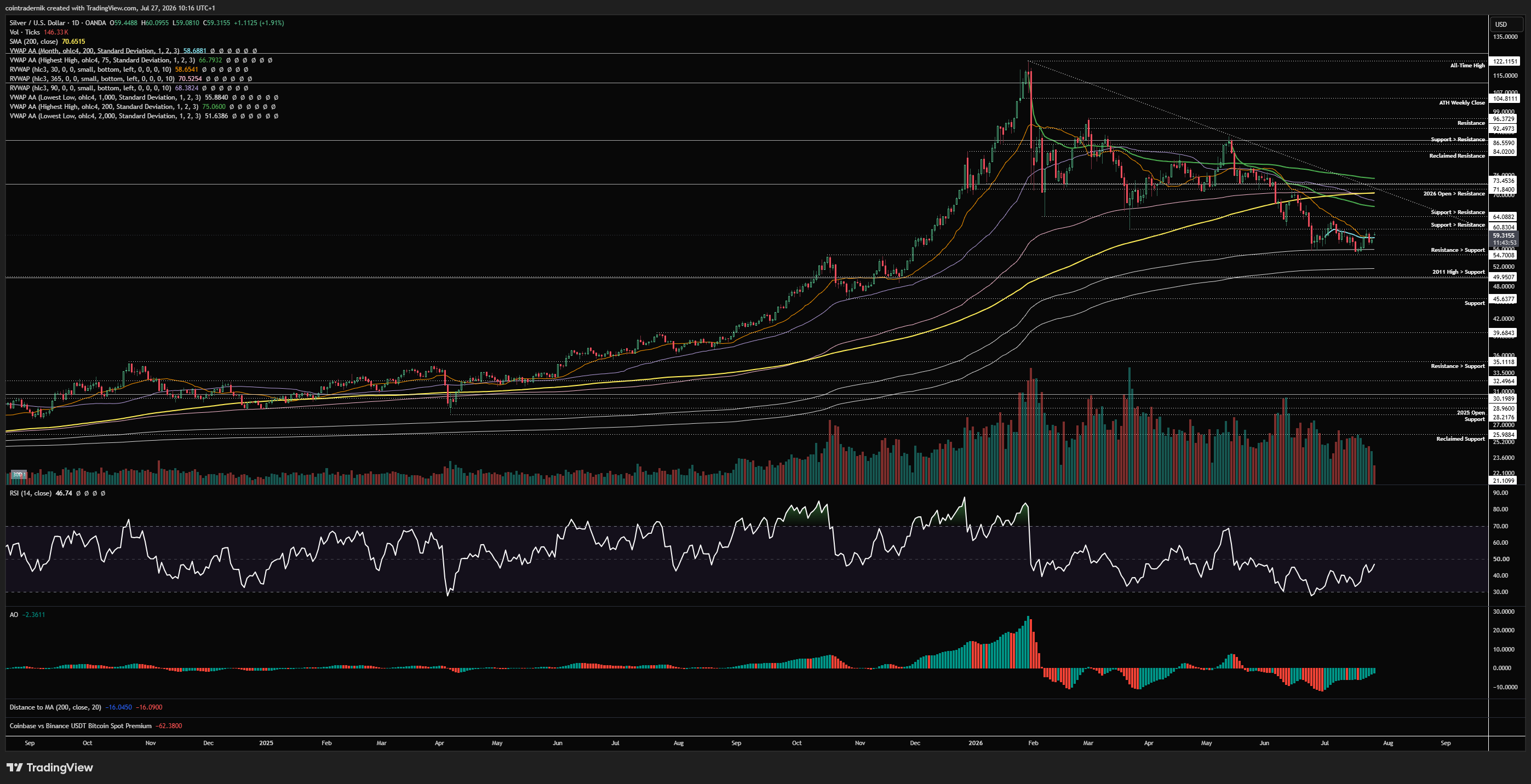Click the 71.8400 price label
Image resolution: width=1531 pixels, height=784 pixels.
point(1504,189)
